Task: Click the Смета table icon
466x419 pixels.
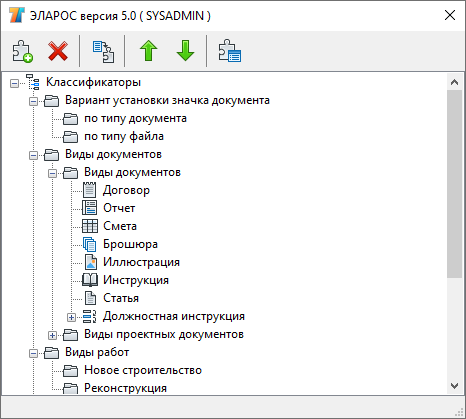Action: 90,226
